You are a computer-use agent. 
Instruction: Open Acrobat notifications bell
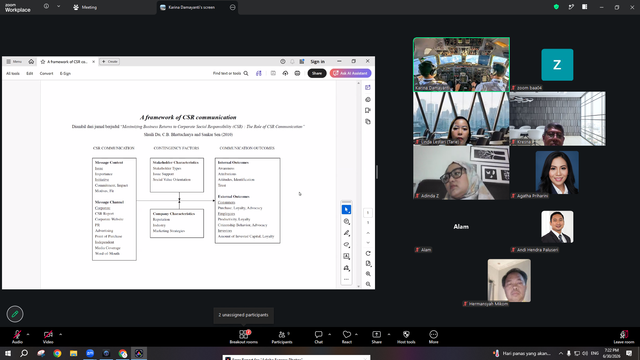click(292, 62)
